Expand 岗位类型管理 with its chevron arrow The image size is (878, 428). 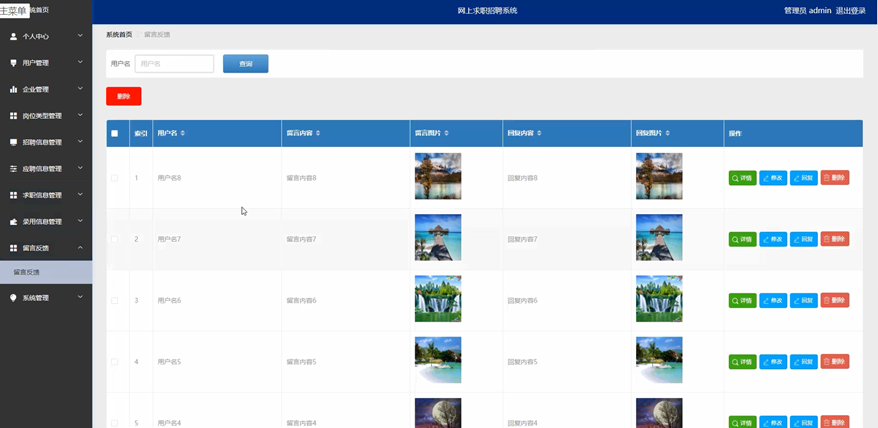point(80,115)
